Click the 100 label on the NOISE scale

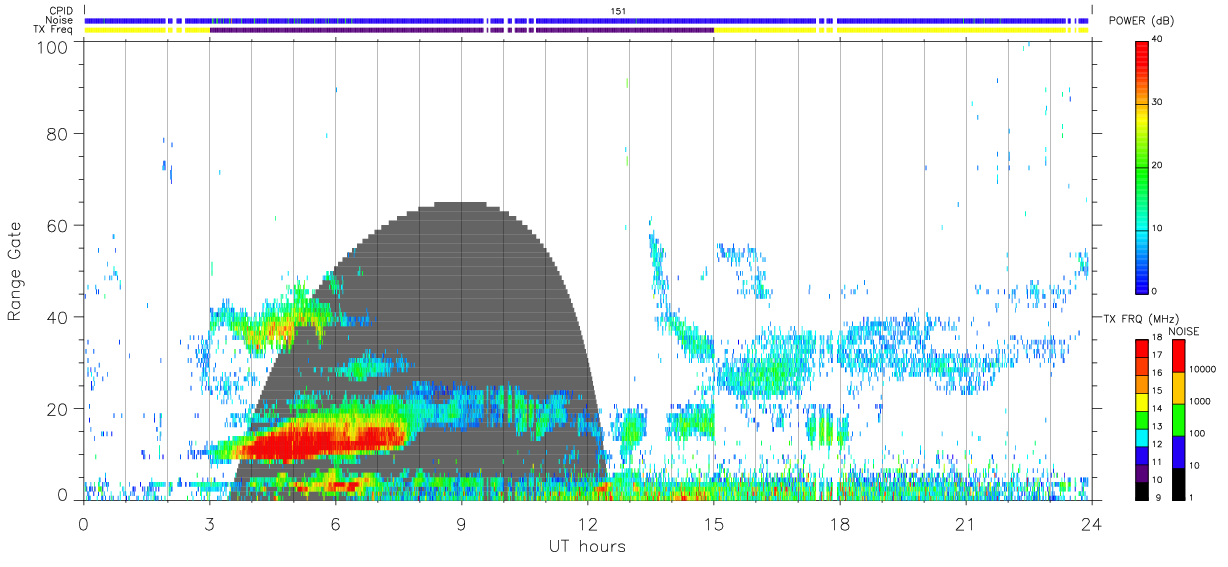click(x=1198, y=435)
